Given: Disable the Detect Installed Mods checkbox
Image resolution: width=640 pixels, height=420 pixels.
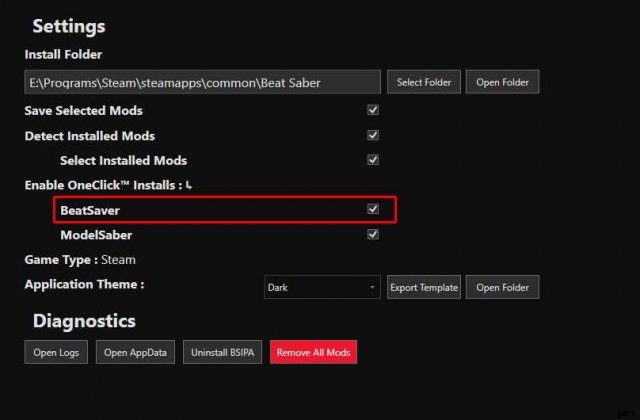Looking at the screenshot, I should (x=373, y=135).
